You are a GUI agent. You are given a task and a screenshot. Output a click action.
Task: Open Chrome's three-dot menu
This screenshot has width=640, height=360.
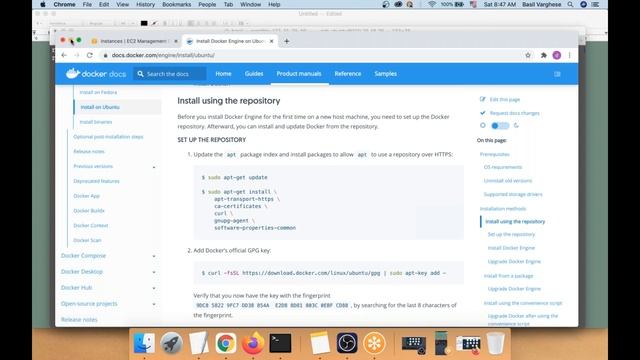pyautogui.click(x=569, y=55)
